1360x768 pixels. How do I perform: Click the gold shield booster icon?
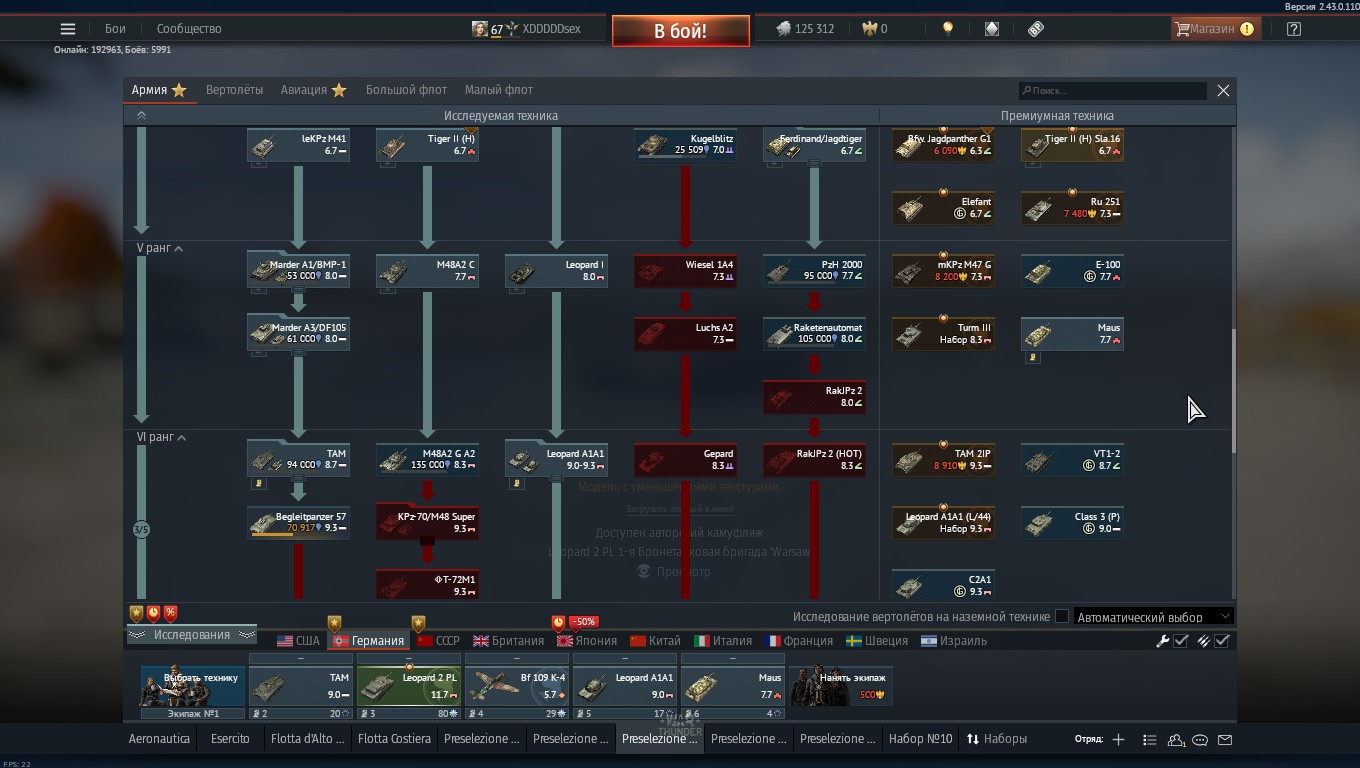(x=137, y=613)
